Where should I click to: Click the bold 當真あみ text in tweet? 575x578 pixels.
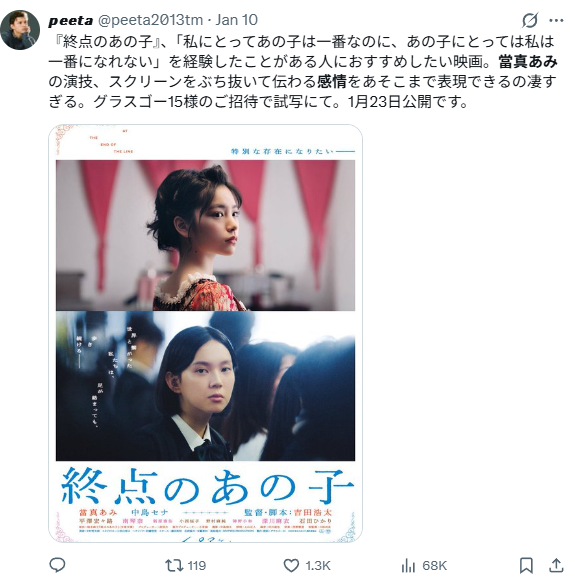[527, 62]
